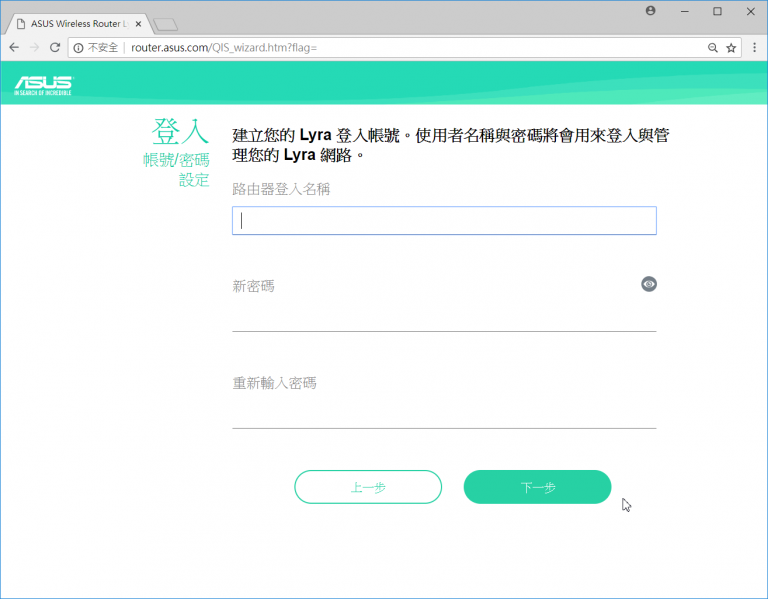Click the 下一步 next step button

537,487
